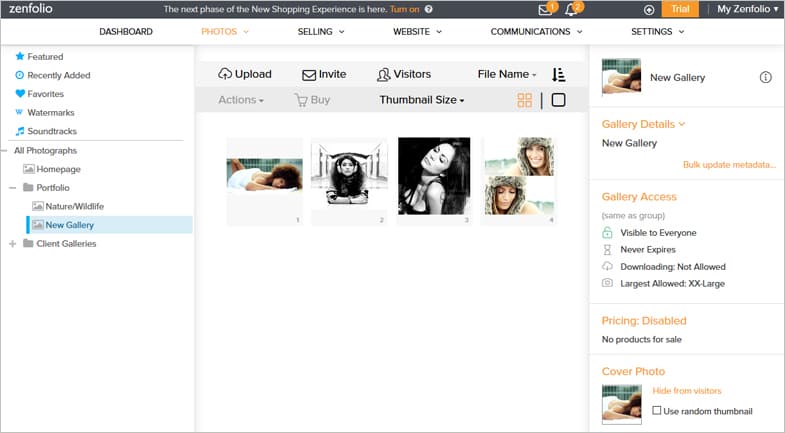The image size is (785, 433).
Task: Click the Never Expires hourglass icon
Action: 607,250
